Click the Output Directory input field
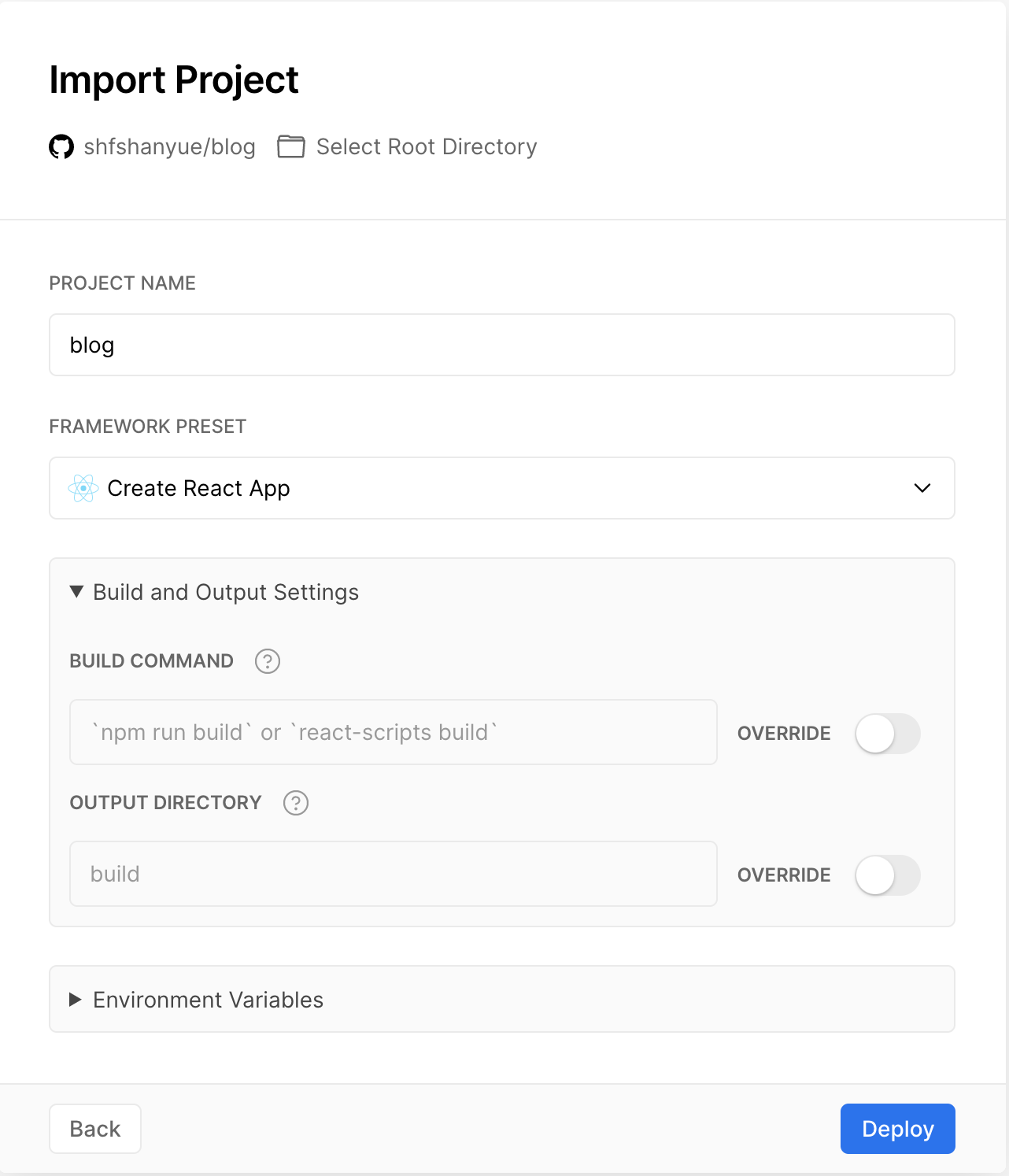The height and width of the screenshot is (1176, 1009). pyautogui.click(x=393, y=875)
